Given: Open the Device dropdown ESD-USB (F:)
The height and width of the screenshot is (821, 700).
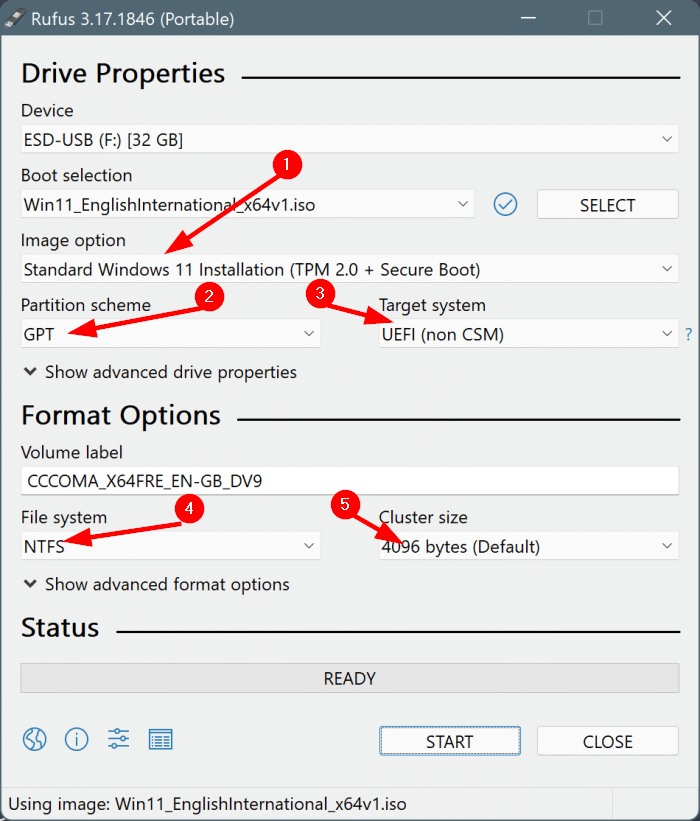Looking at the screenshot, I should (350, 139).
